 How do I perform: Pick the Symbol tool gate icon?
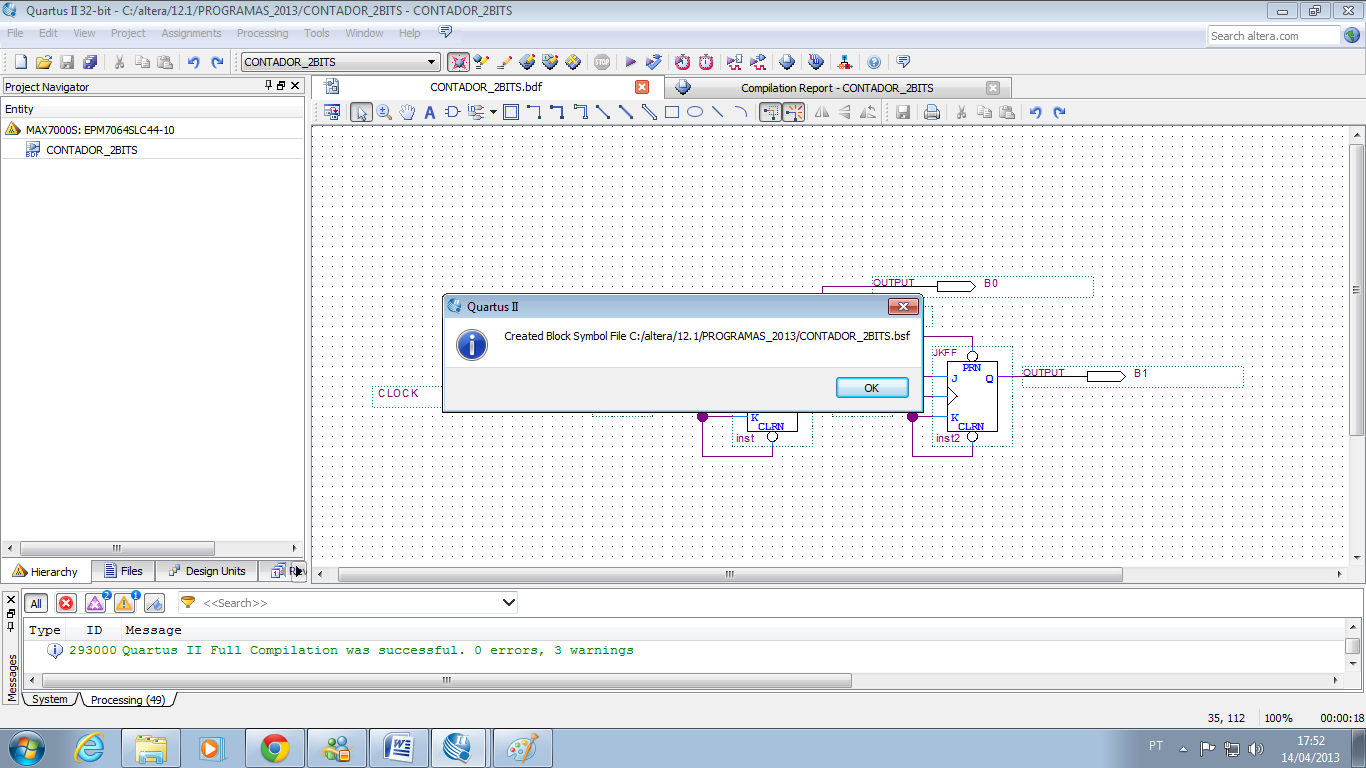[x=452, y=112]
